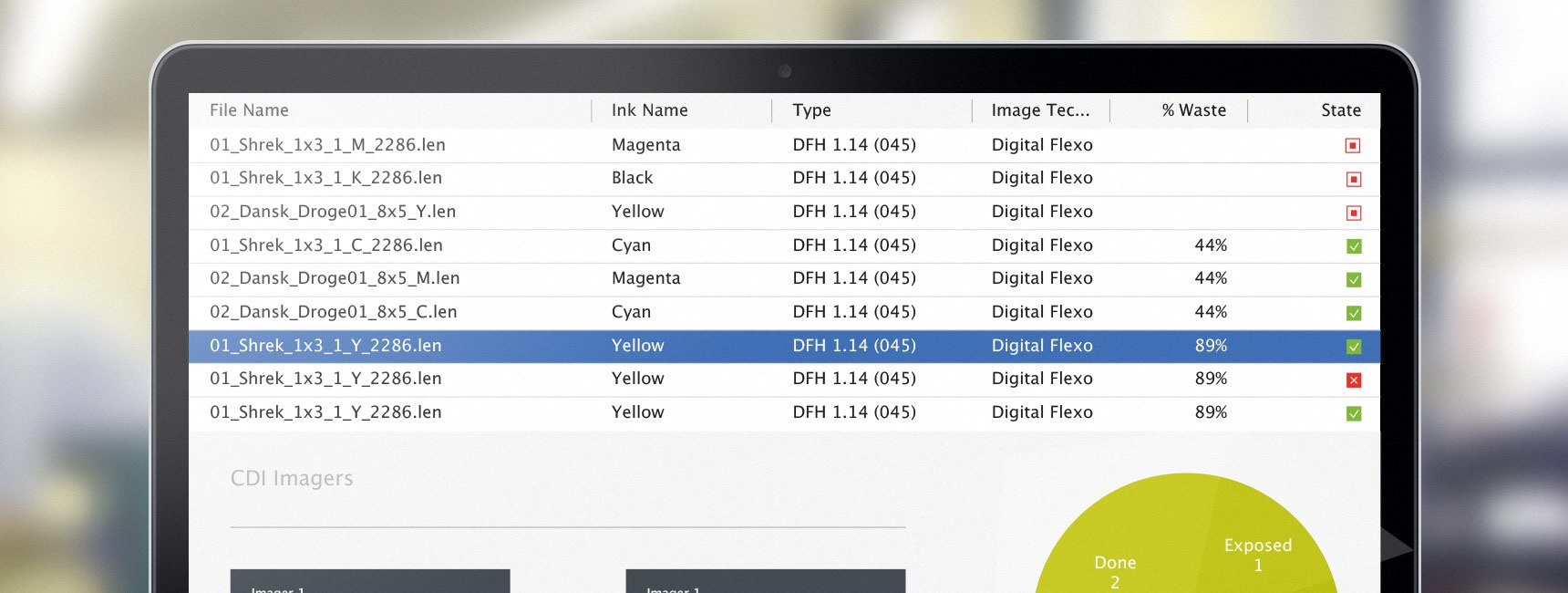Select the 02_Dansk_Droge01_8x5_Y.len file name
Image resolution: width=1568 pixels, height=593 pixels.
(x=332, y=212)
